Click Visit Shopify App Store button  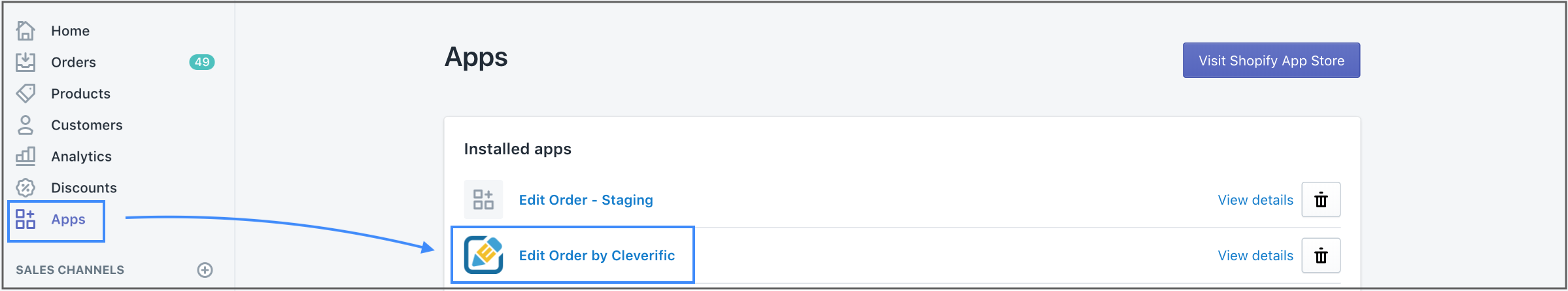1271,60
